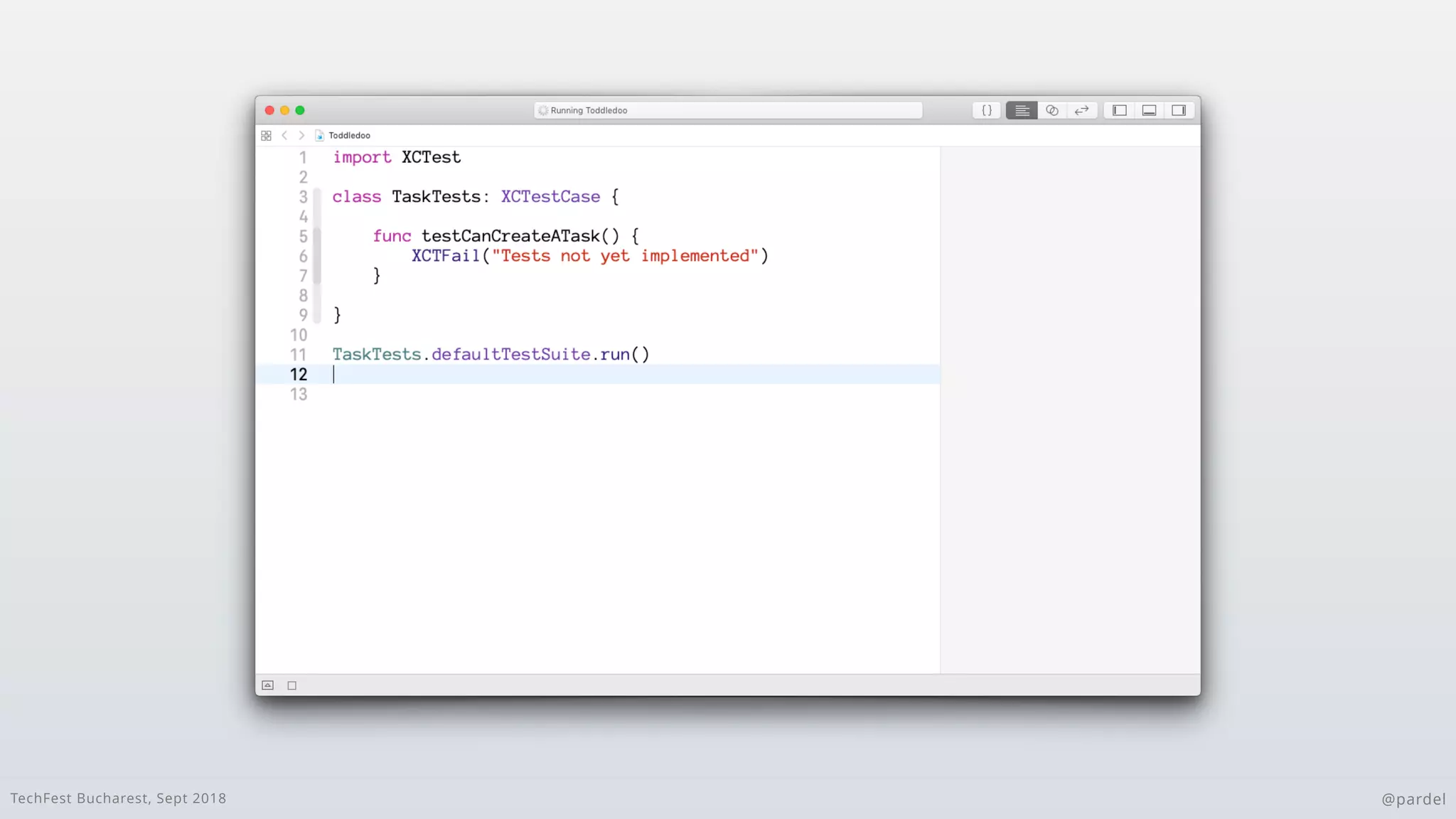Click on code line number 6
The height and width of the screenshot is (819, 1456).
point(303,256)
